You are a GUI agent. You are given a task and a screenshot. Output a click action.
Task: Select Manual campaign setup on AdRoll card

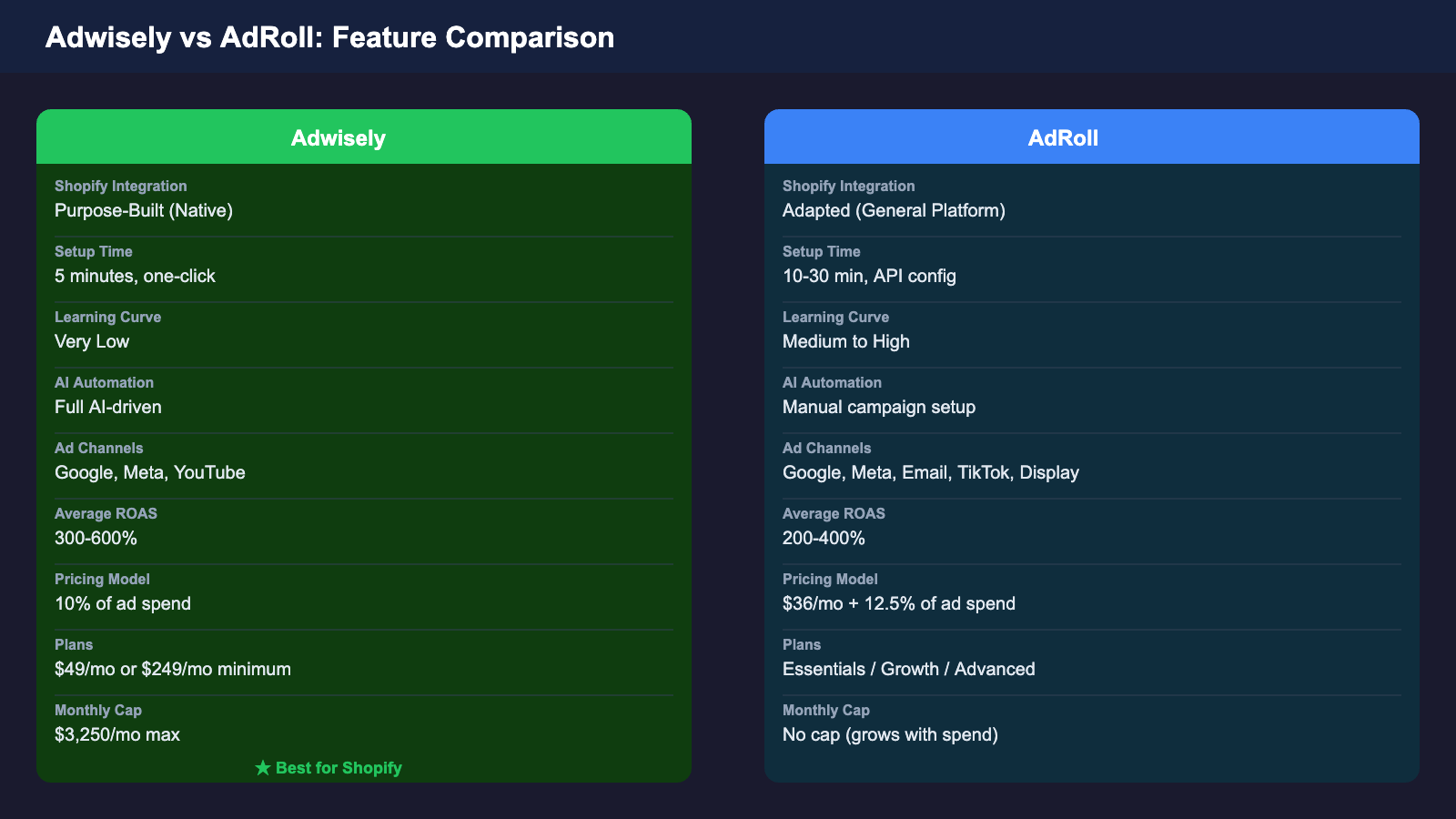878,407
